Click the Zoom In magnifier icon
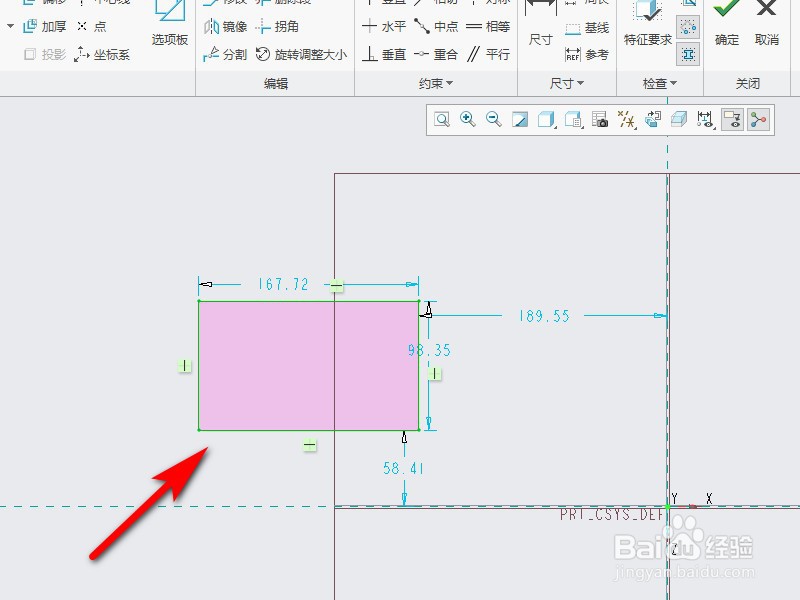The width and height of the screenshot is (800, 600). (x=467, y=120)
